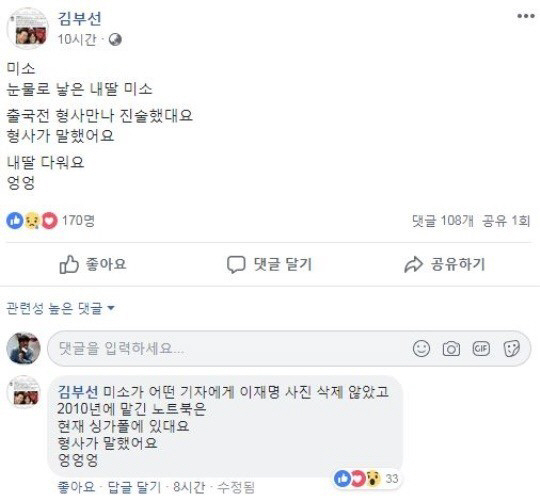Open the 댓글 108개 comments count

[443, 220]
